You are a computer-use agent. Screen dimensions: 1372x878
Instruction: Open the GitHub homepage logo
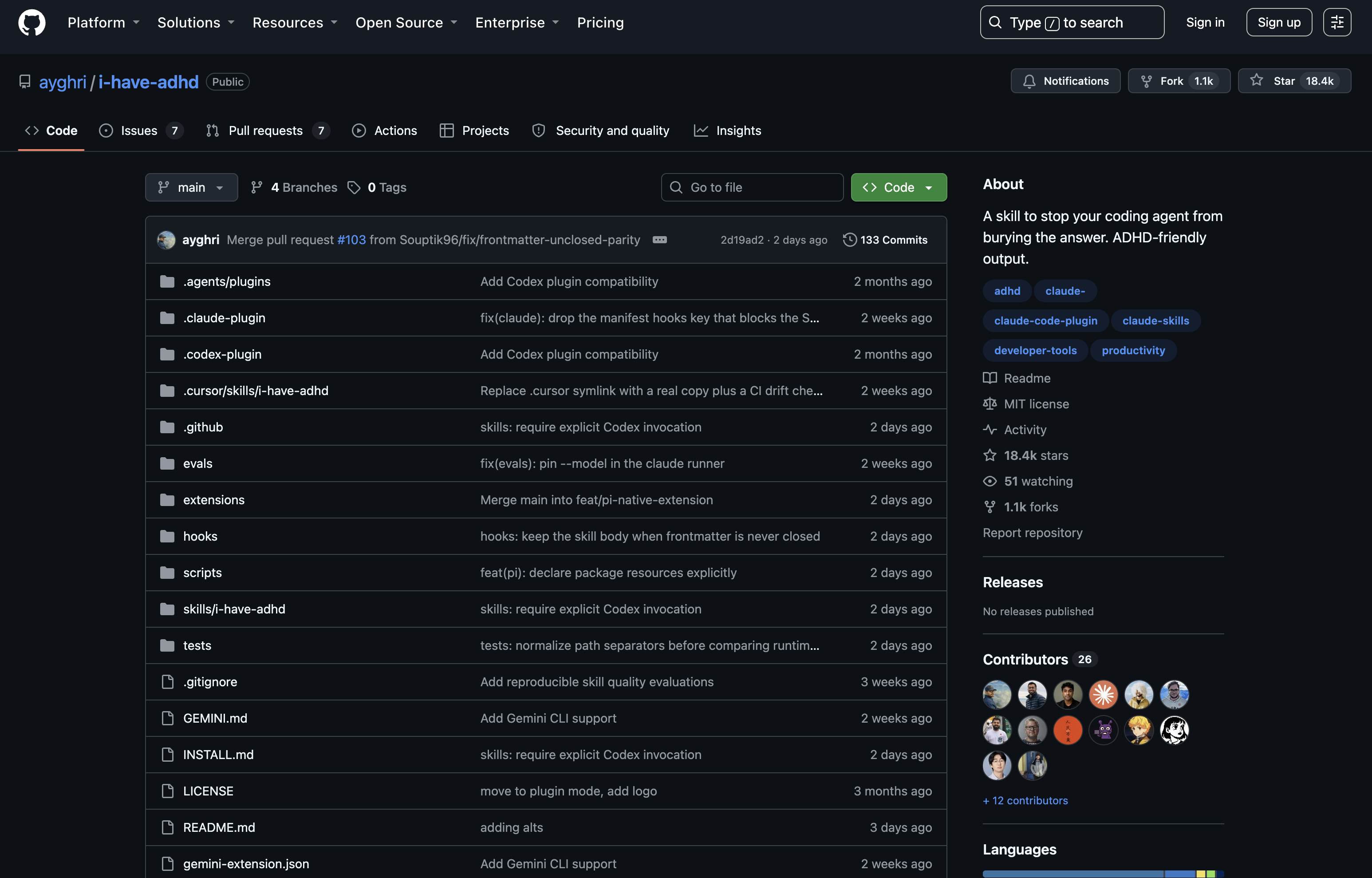coord(32,22)
